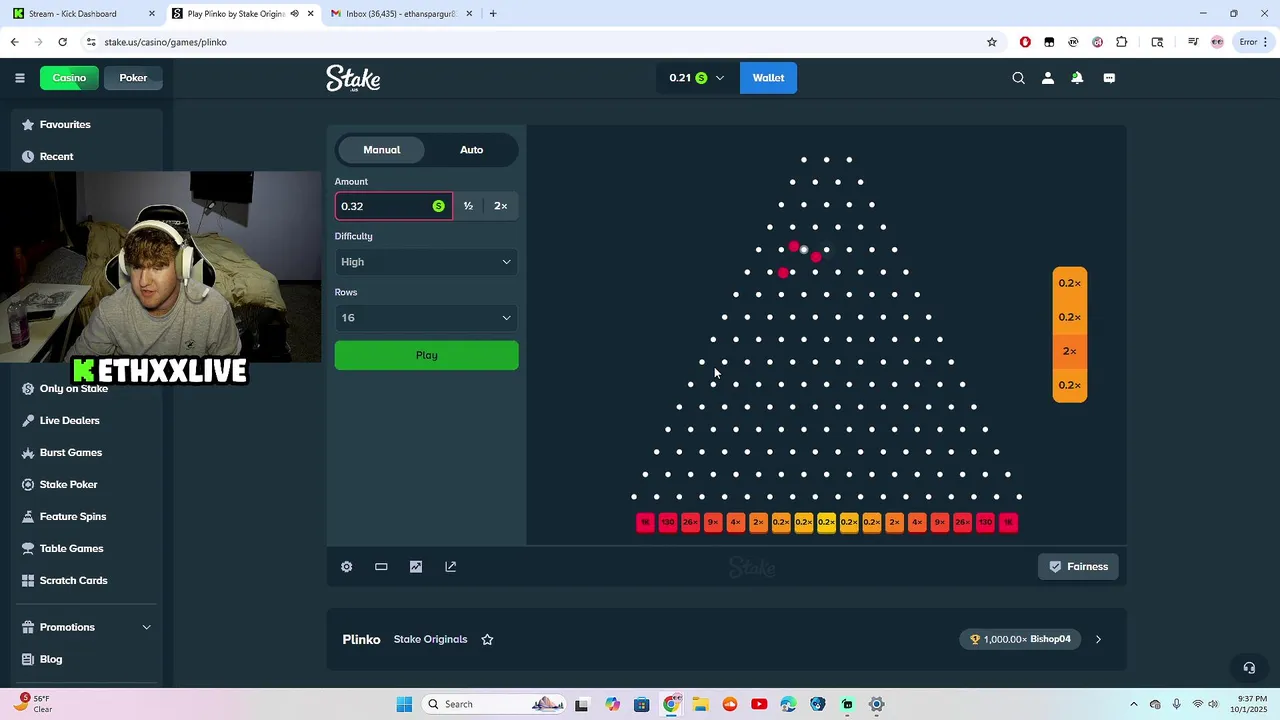This screenshot has height=720, width=1280.
Task: Open Chrome media controls icon
Action: click(1193, 42)
